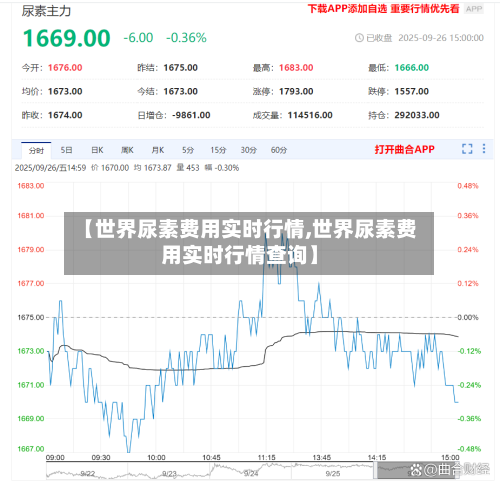The height and width of the screenshot is (487, 500).
Task: Click the 持仓 value 292033.00
Action: pos(417,115)
